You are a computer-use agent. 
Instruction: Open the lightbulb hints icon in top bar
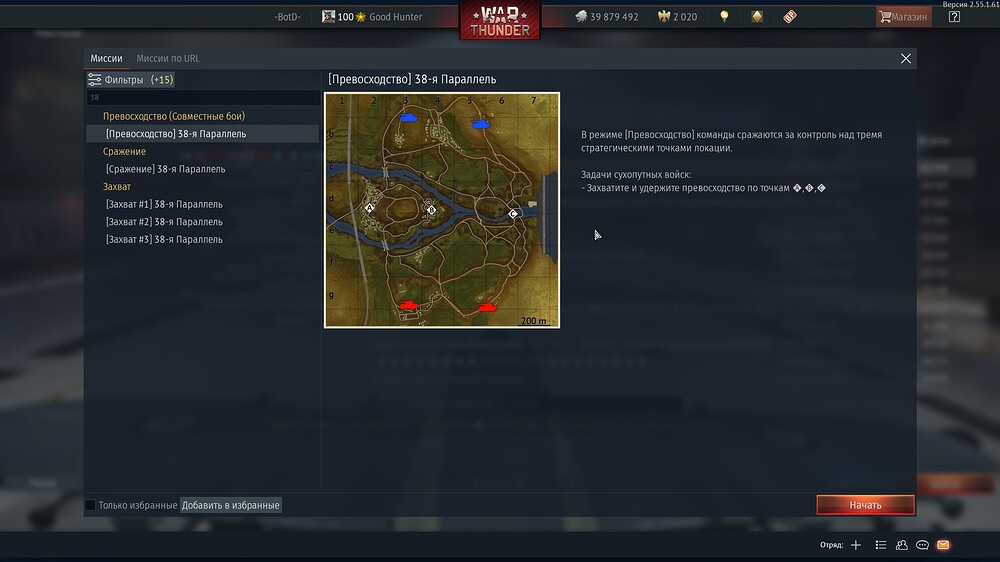click(x=724, y=17)
